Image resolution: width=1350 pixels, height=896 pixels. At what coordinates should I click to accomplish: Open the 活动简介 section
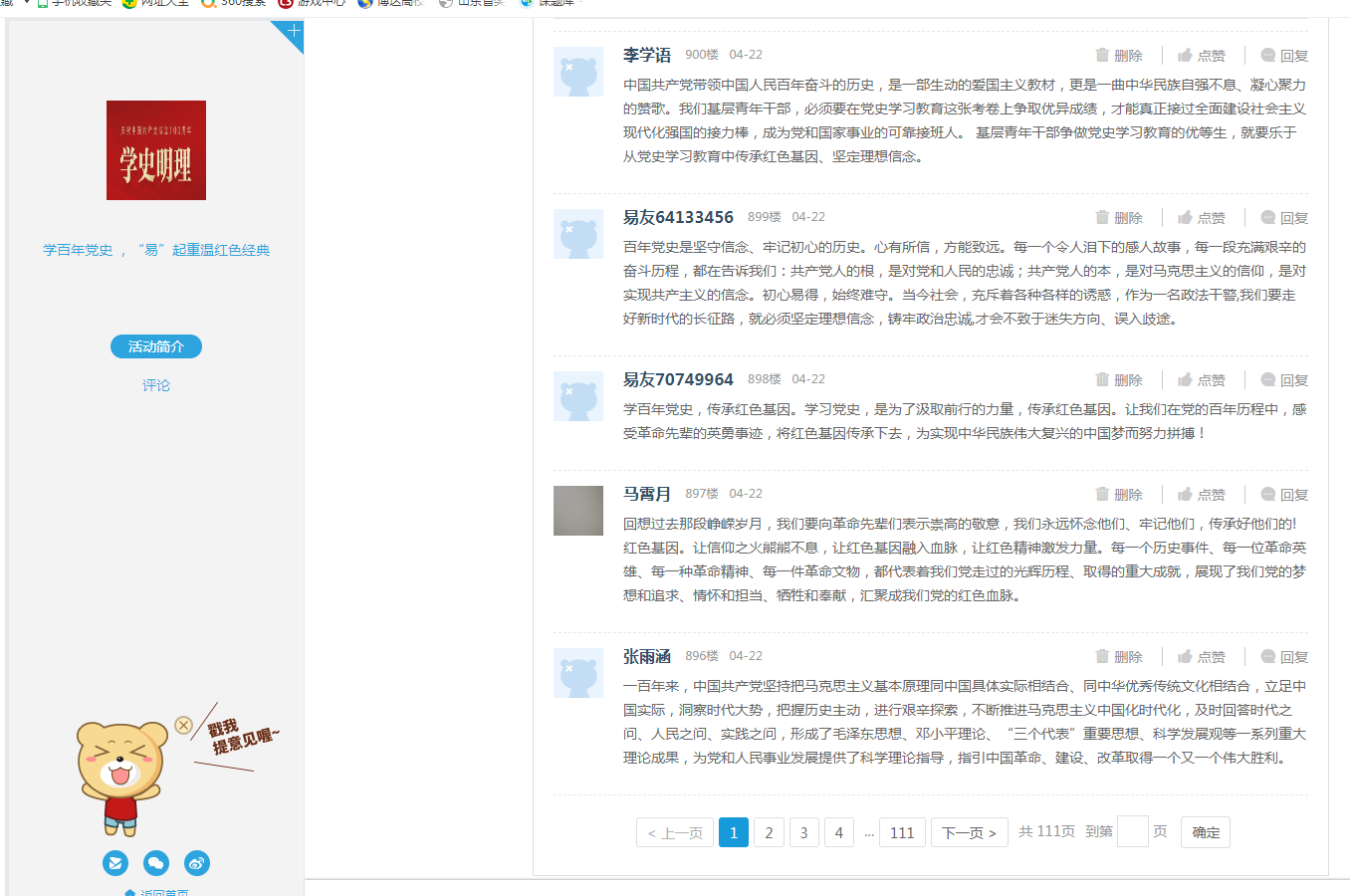[155, 346]
